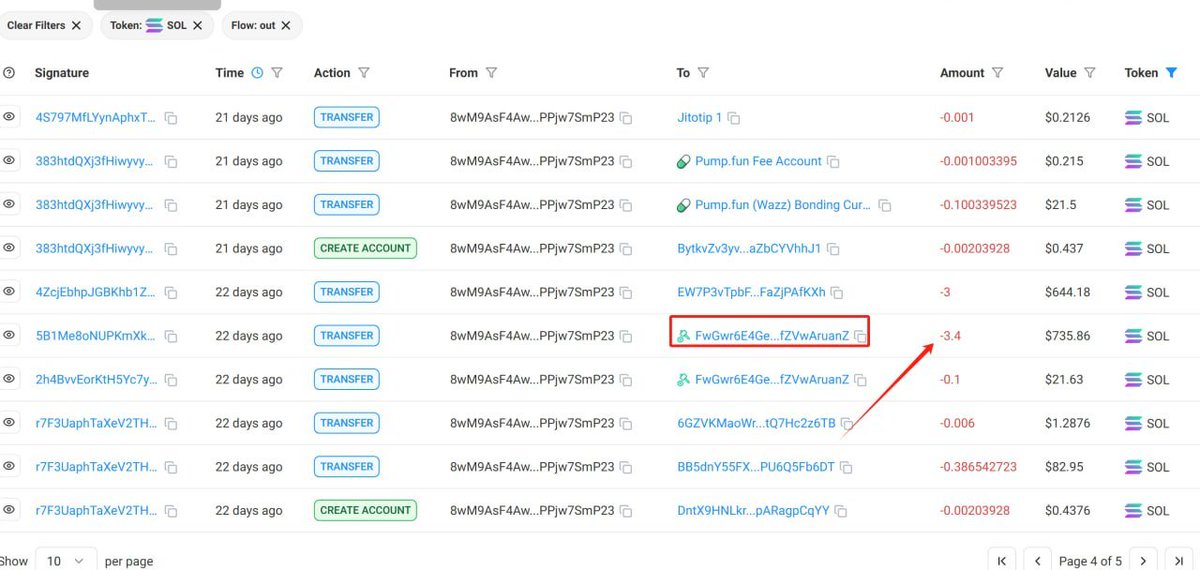Copy DntX9HNLkr...pARagpCqYY address
Viewport: 1200px width, 570px height.
841,511
